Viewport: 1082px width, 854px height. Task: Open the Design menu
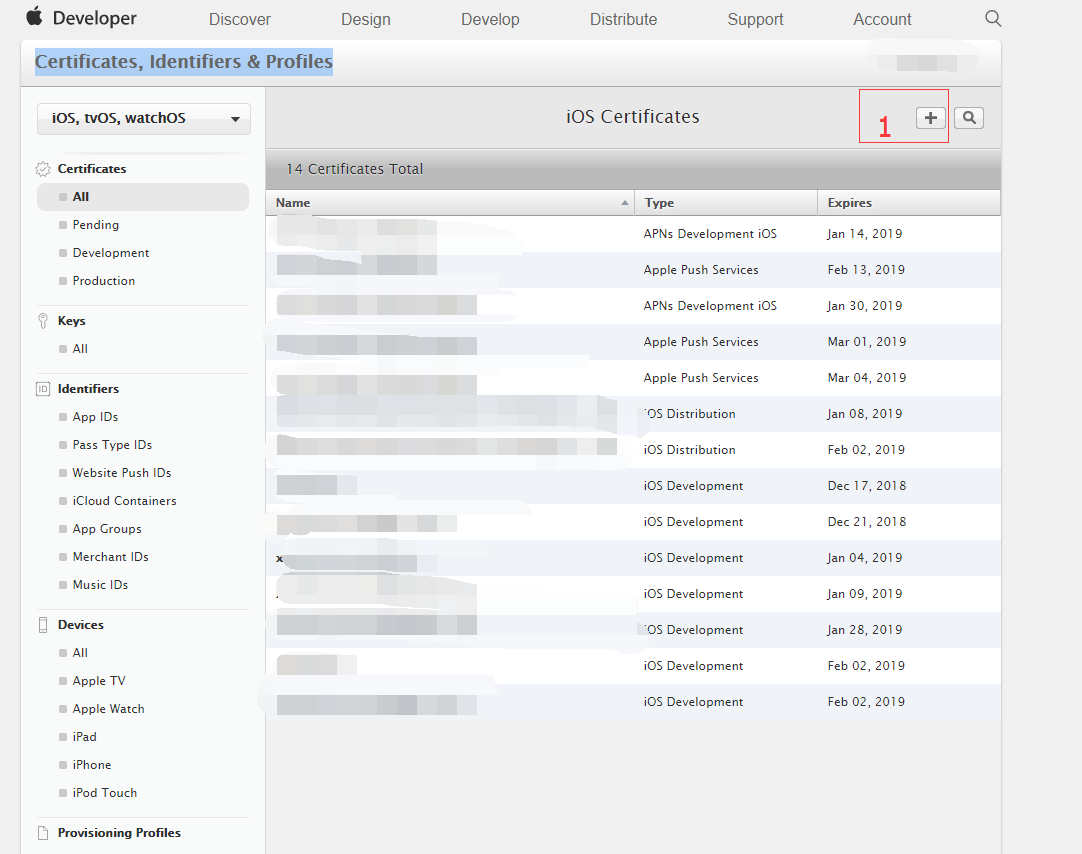coord(366,19)
